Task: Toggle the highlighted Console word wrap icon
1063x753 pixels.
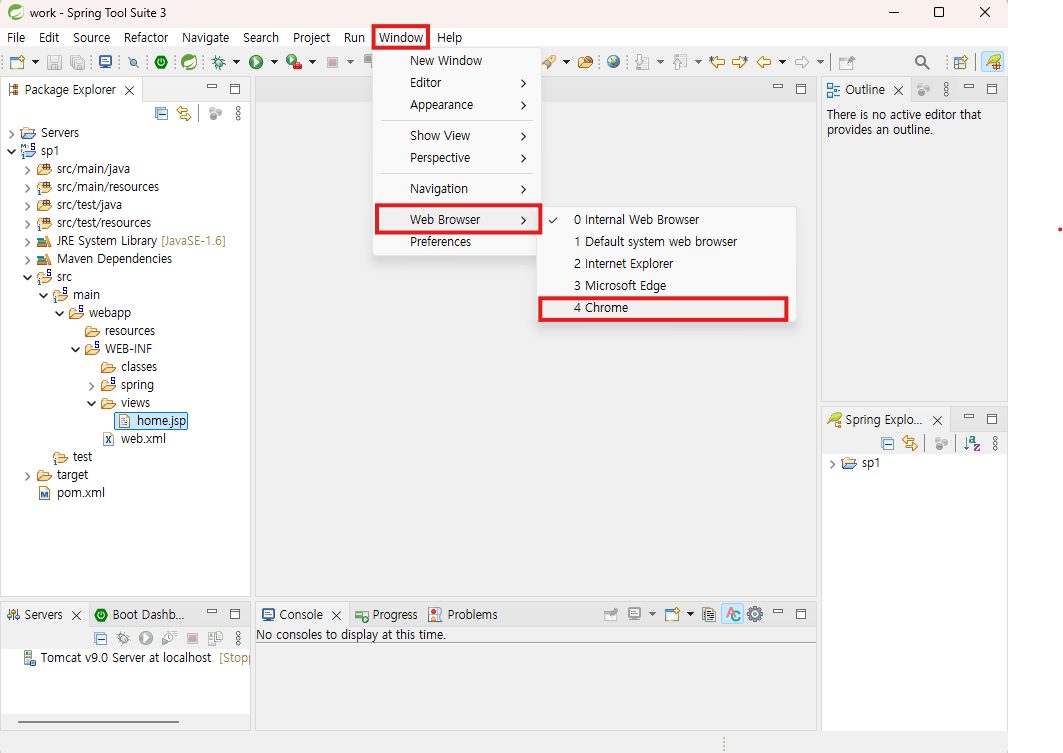Action: 733,614
